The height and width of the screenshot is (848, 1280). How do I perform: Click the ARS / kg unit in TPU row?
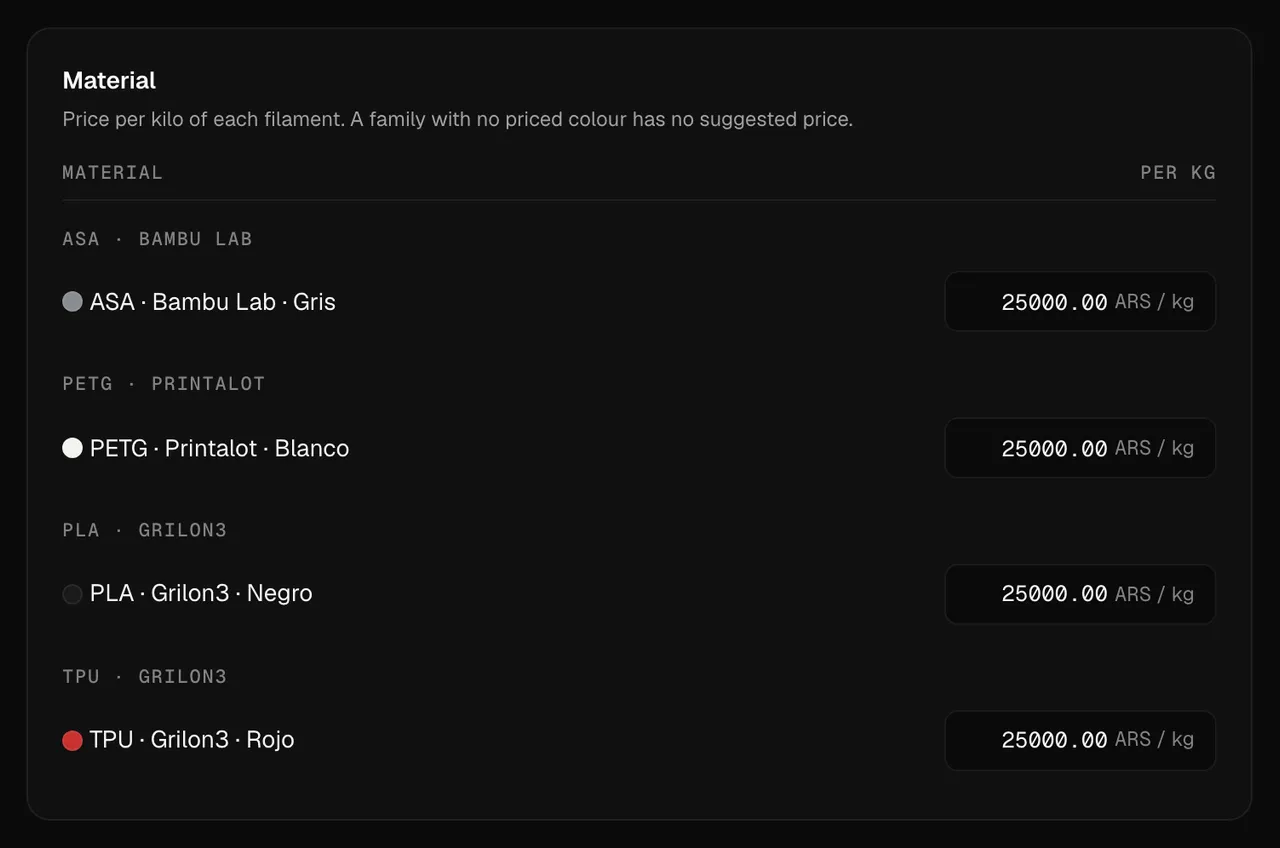(x=1154, y=739)
